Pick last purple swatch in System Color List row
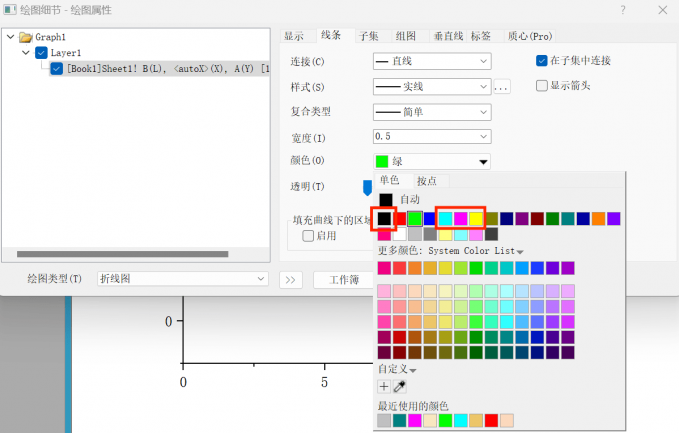Viewport: 679px width, 433px height. coord(568,268)
